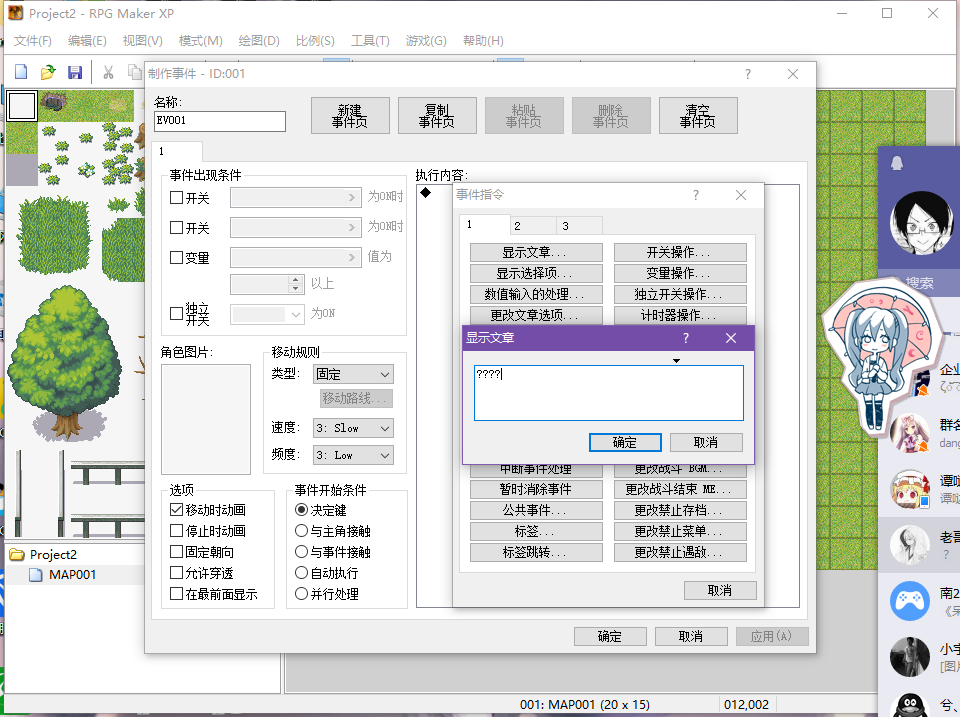Screen dimensions: 960x717
Task: Click help question mark in event editor title
Action: [748, 74]
